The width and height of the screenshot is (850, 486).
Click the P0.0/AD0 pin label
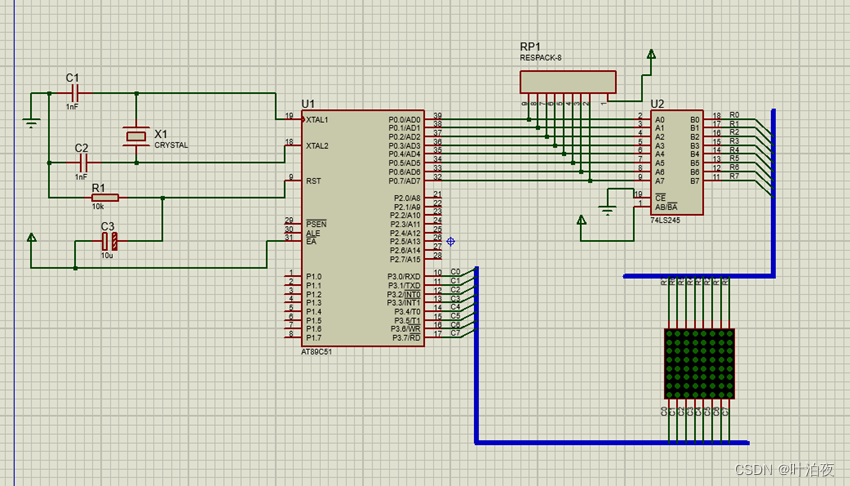tap(404, 120)
